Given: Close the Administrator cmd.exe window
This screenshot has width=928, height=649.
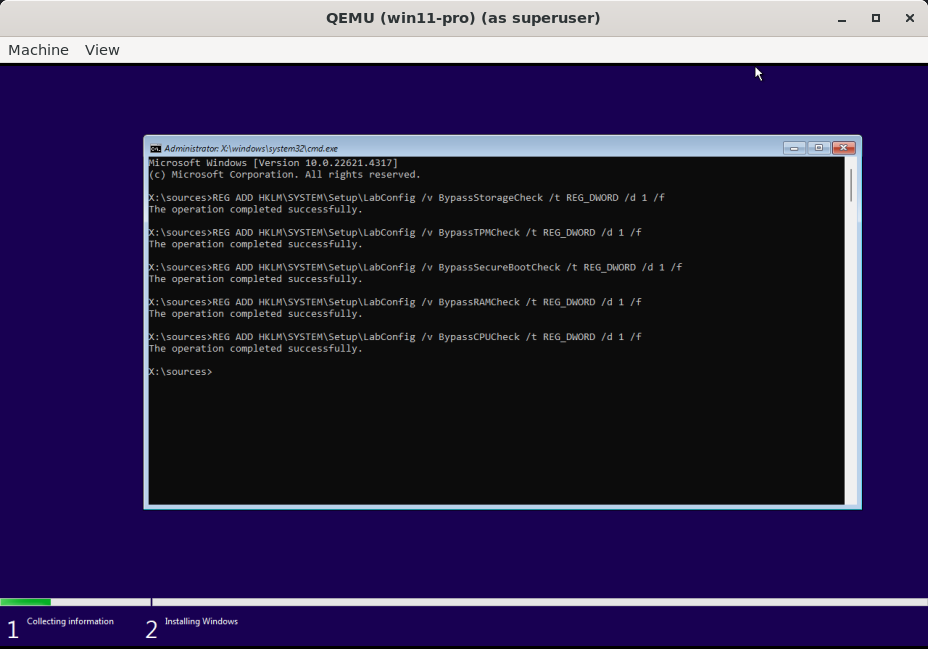Looking at the screenshot, I should pos(843,148).
